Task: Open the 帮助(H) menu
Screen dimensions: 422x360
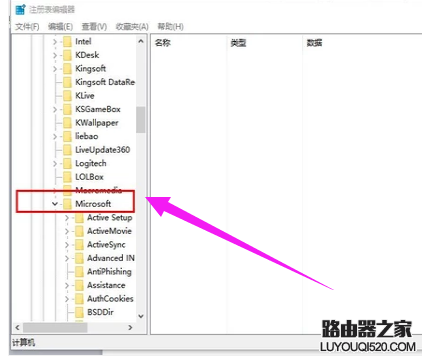Action: pos(170,27)
